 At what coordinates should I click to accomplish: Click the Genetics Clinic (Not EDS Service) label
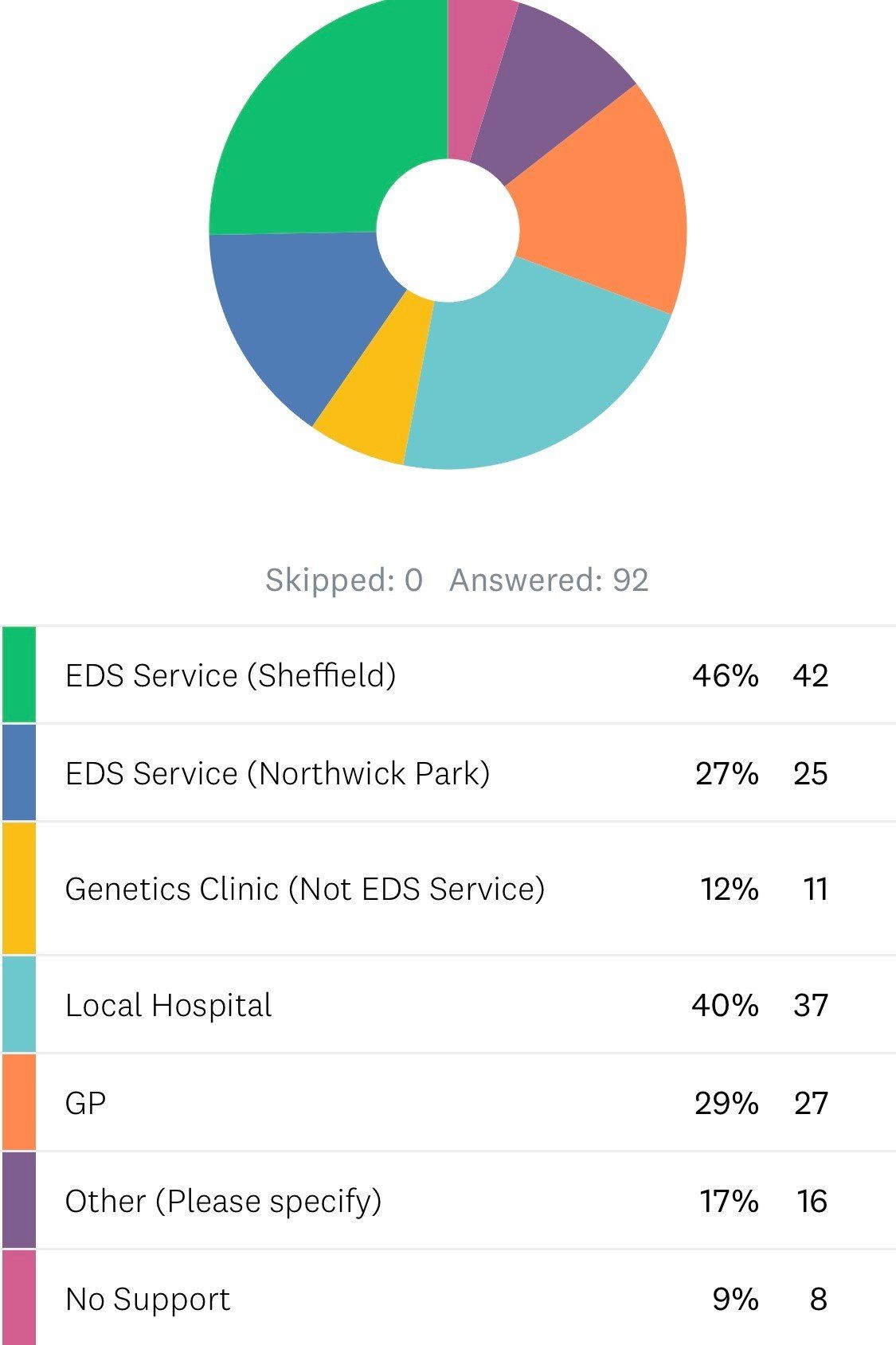(x=305, y=889)
